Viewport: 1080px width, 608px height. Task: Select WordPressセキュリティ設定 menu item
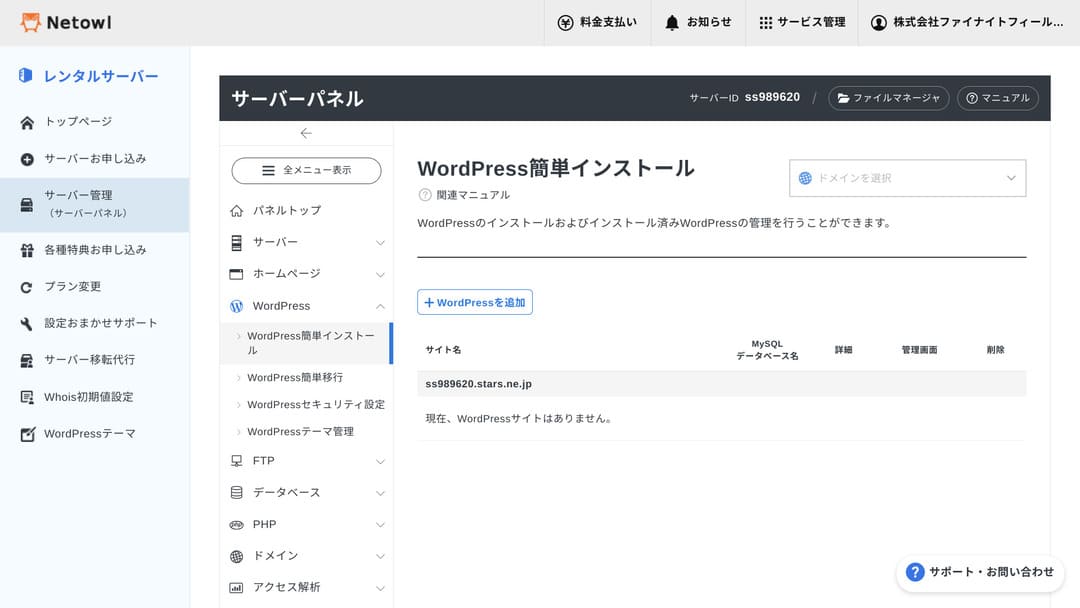coord(315,404)
